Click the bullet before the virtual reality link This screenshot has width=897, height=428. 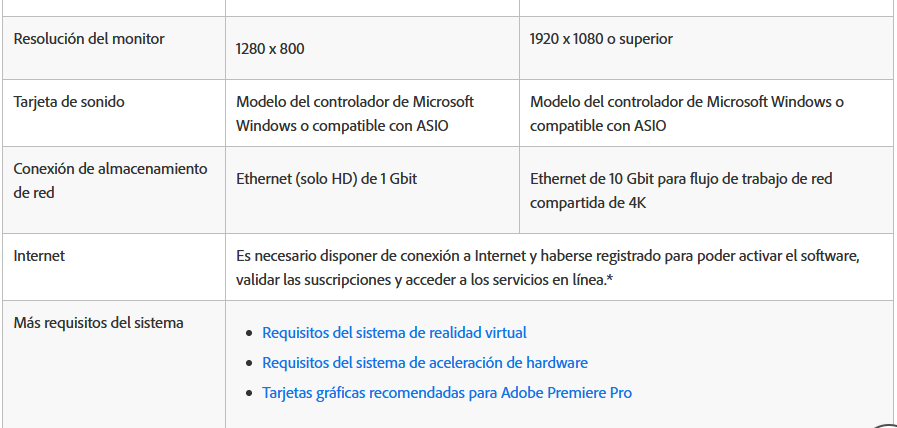pos(250,333)
